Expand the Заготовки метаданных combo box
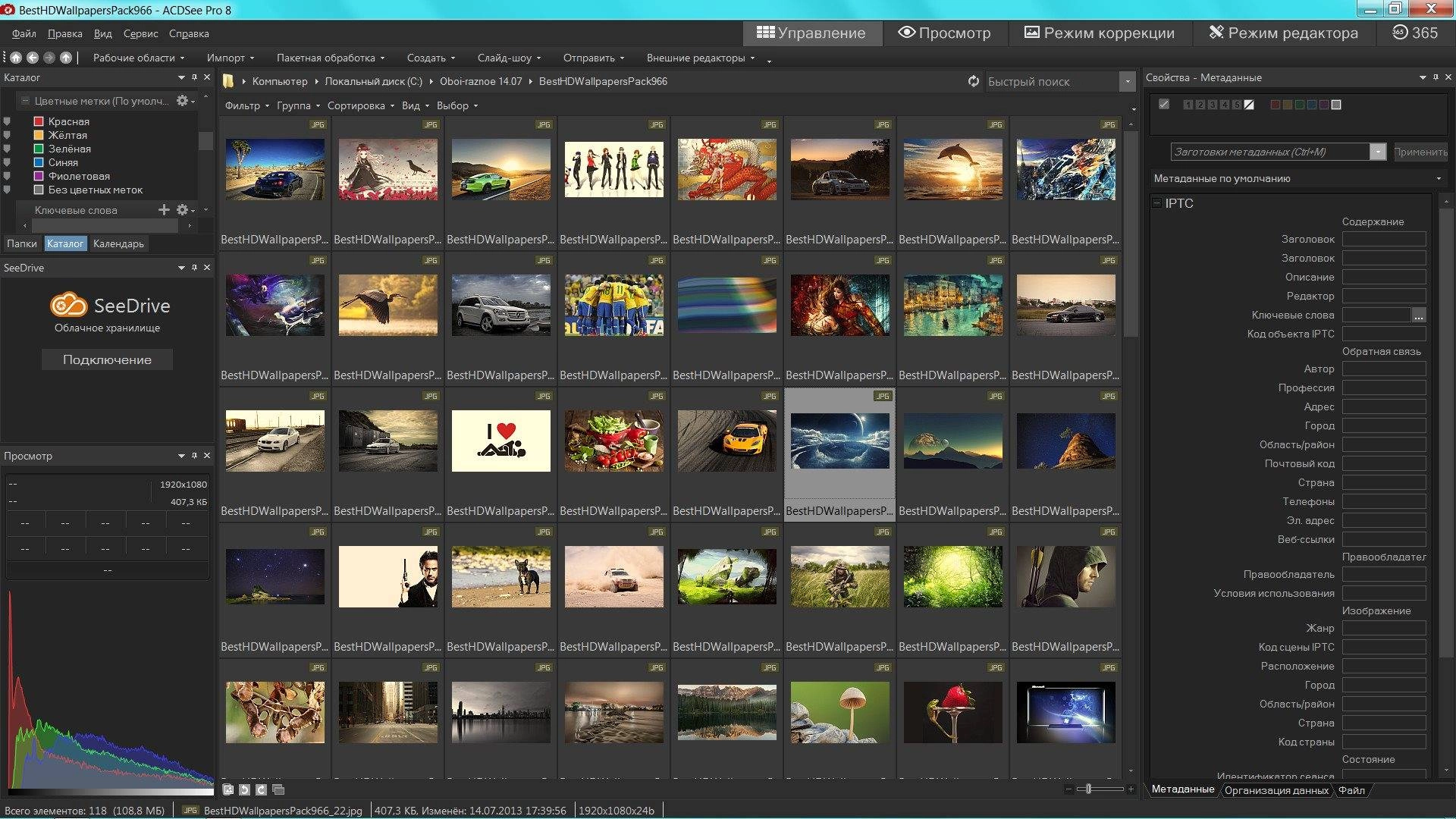The image size is (1456, 819). [x=1378, y=152]
